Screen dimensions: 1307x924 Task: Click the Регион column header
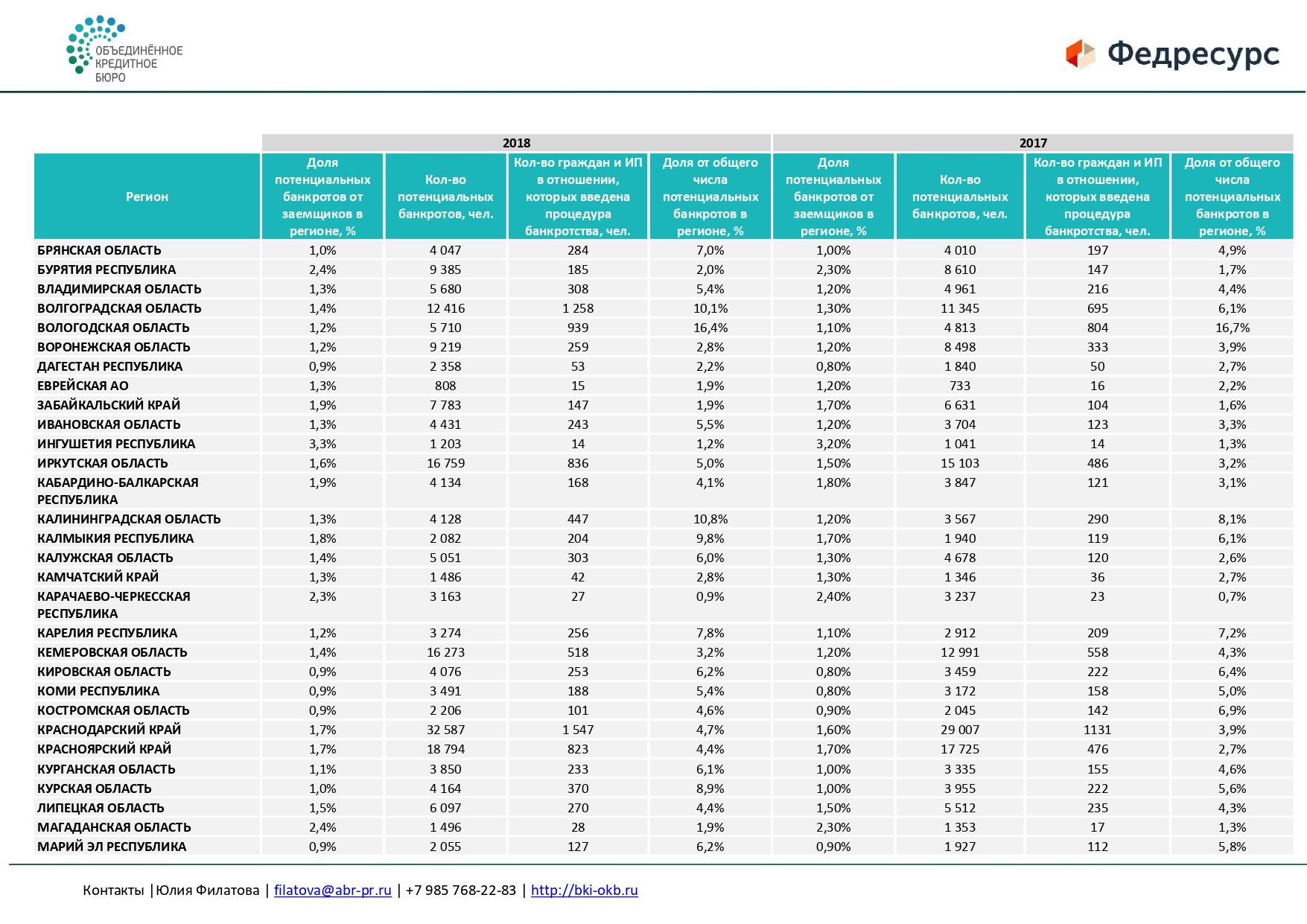tap(147, 197)
